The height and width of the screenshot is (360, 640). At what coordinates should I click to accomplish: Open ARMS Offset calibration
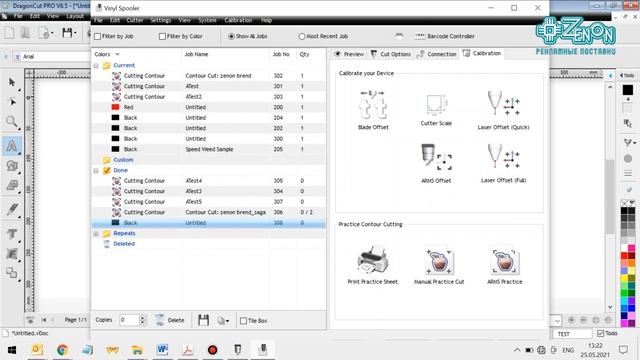pyautogui.click(x=436, y=163)
